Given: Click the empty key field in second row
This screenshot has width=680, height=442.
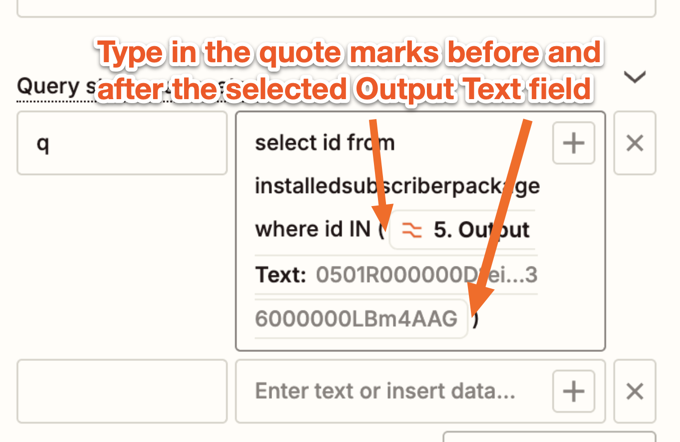Looking at the screenshot, I should [x=122, y=391].
